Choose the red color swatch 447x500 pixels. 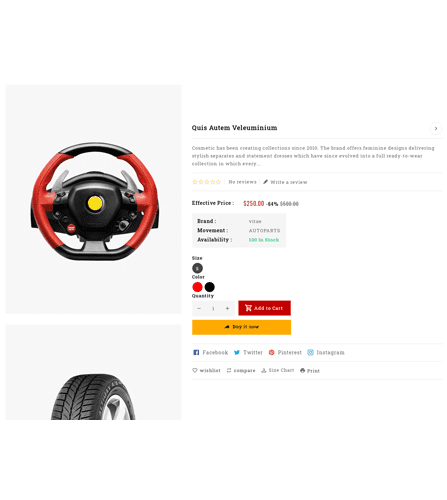click(x=197, y=287)
